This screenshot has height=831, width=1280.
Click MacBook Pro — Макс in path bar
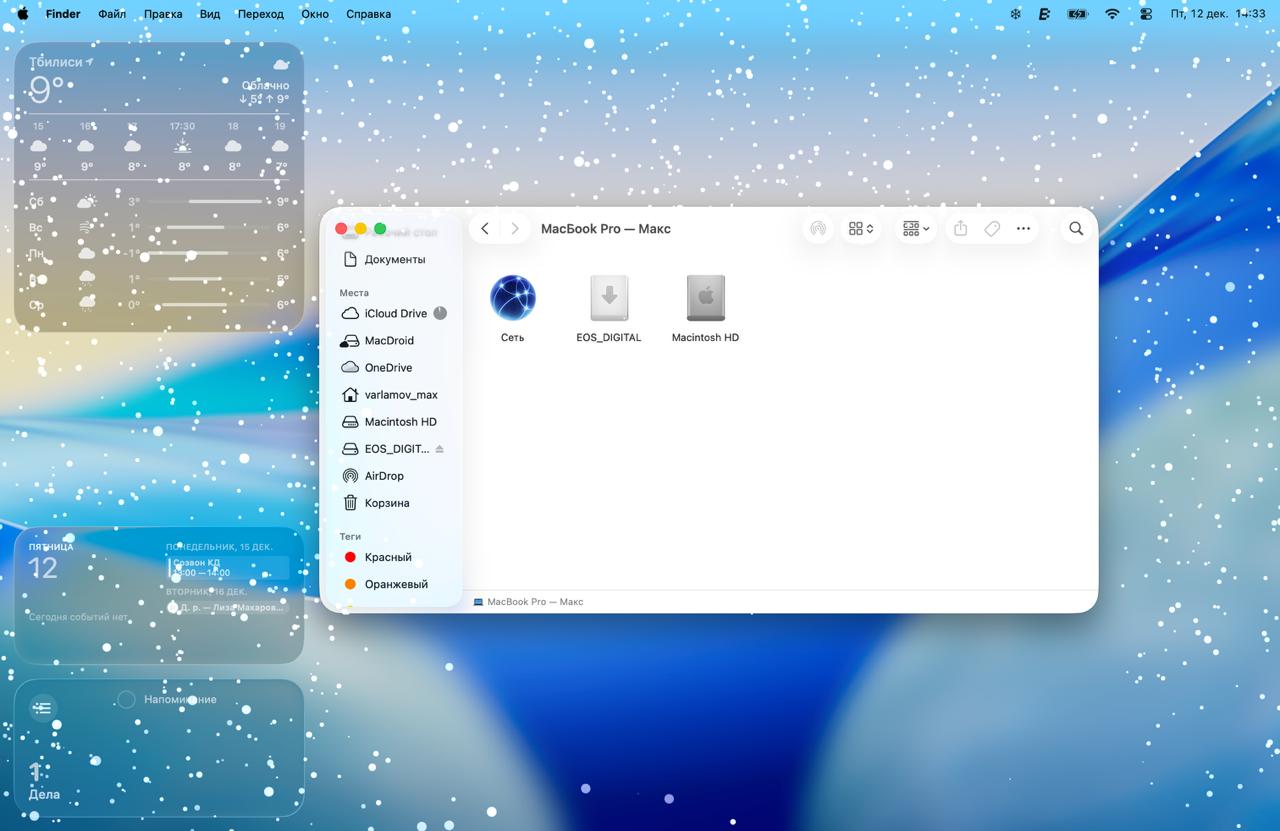click(534, 602)
